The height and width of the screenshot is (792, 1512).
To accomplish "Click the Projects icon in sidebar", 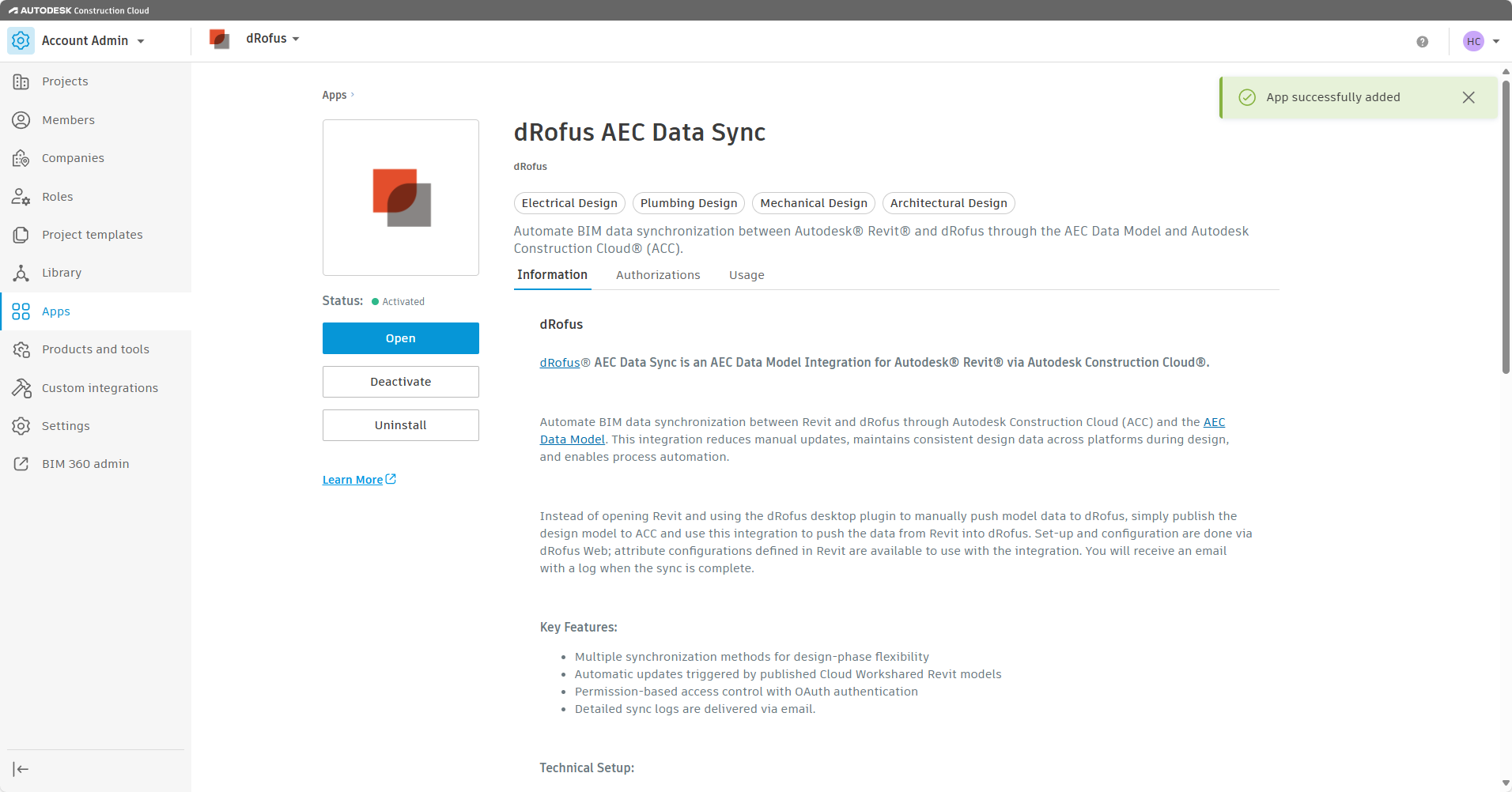I will (x=21, y=81).
